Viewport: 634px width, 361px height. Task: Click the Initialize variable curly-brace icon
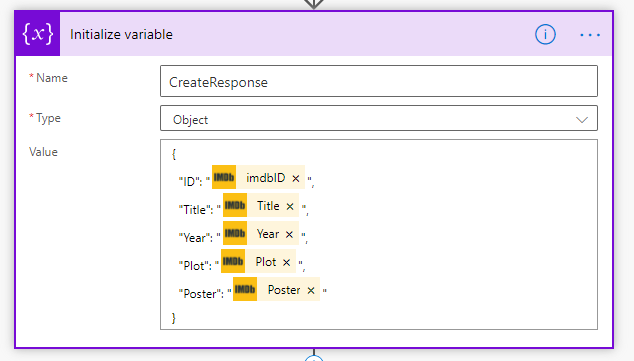pos(38,34)
